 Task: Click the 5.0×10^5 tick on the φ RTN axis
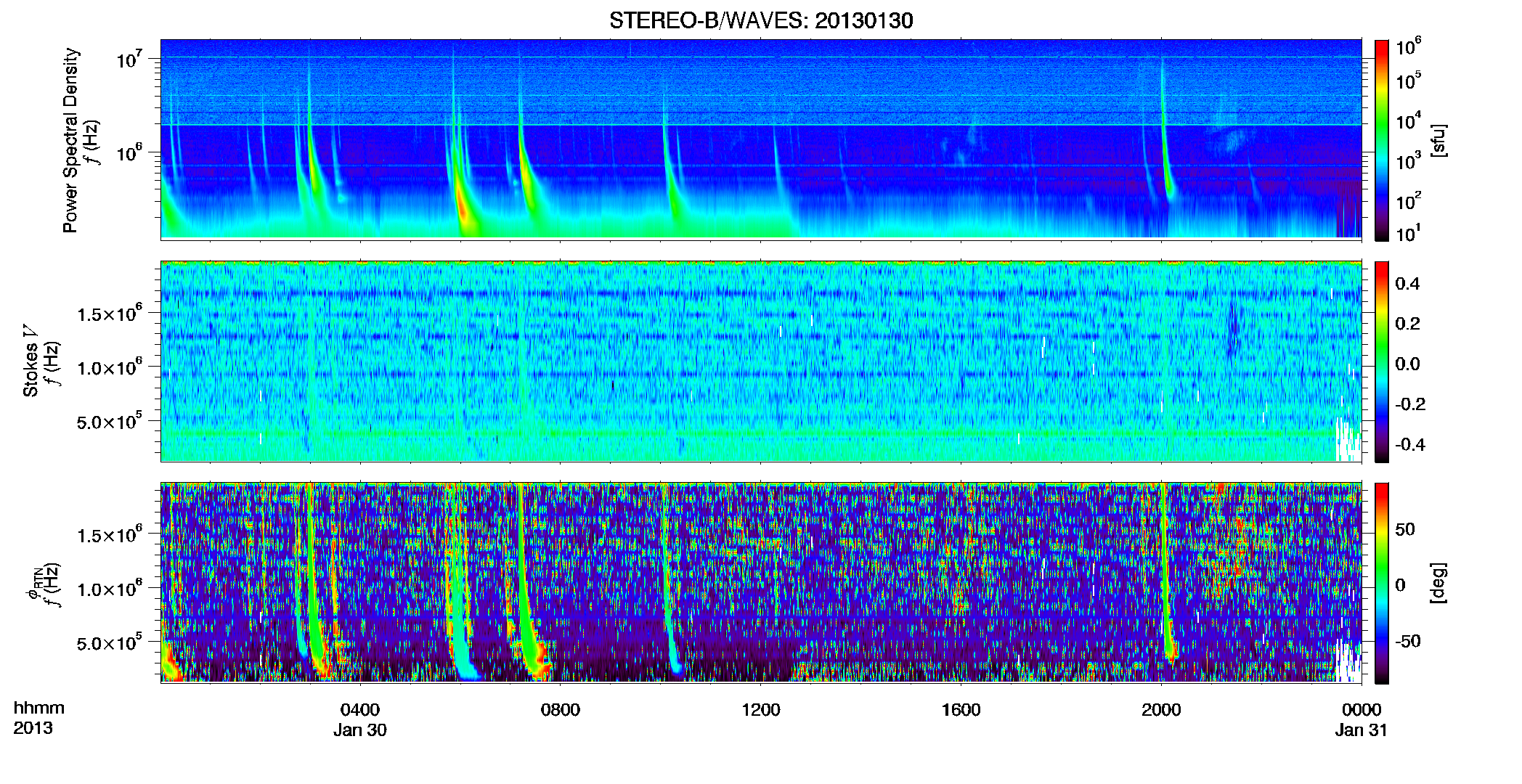point(110,643)
